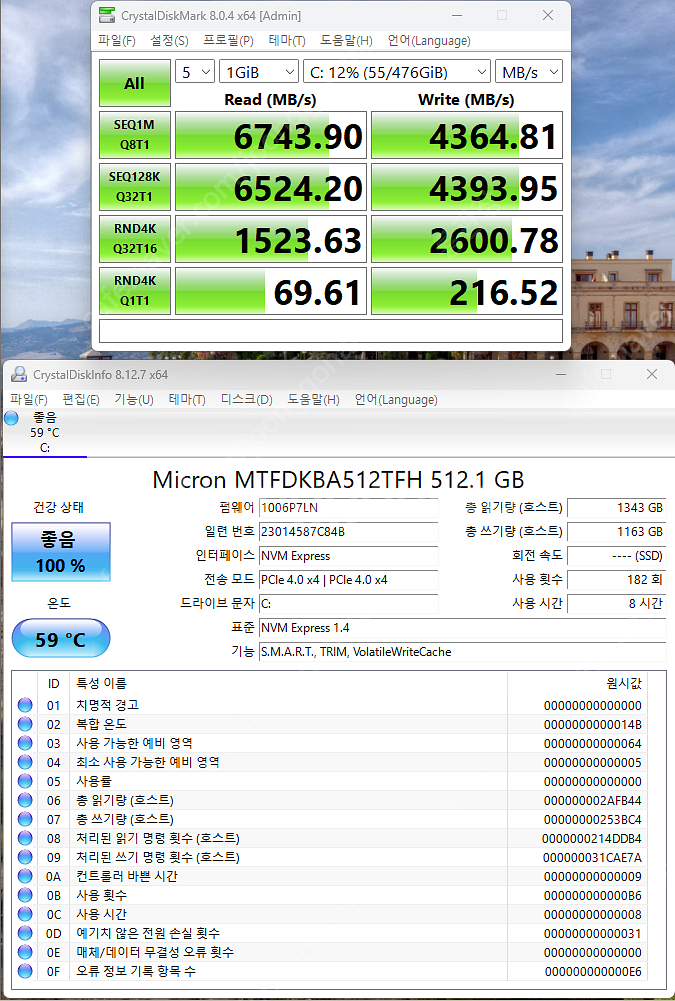Image resolution: width=675 pixels, height=1001 pixels.
Task: Click status orb for 04 최소 사용 가능한 예비 영역
Action: (25, 762)
